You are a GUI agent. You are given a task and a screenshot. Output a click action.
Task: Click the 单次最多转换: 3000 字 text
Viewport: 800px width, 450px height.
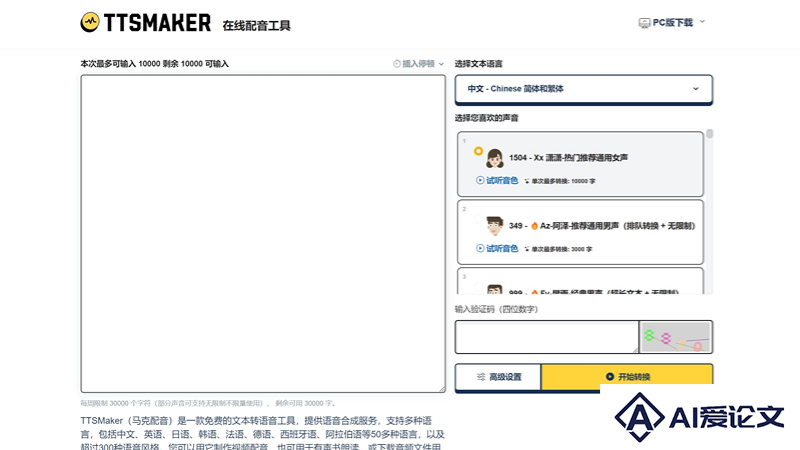pos(562,249)
